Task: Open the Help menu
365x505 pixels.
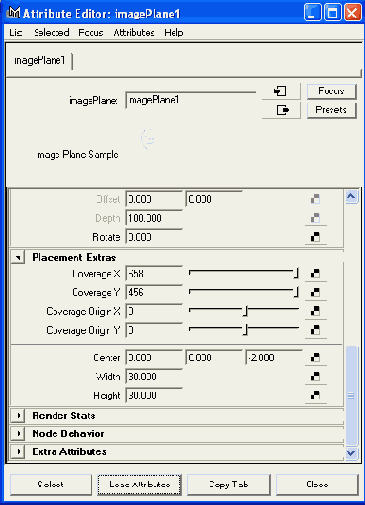Action: [x=174, y=33]
